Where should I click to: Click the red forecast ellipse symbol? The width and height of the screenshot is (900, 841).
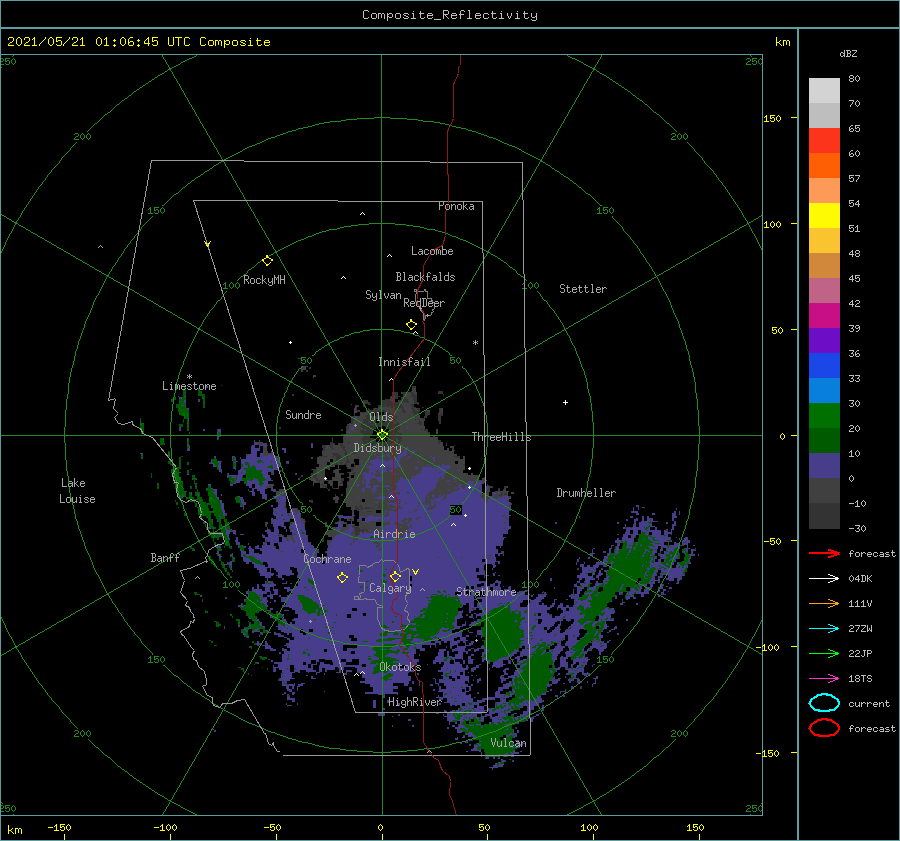tap(824, 728)
